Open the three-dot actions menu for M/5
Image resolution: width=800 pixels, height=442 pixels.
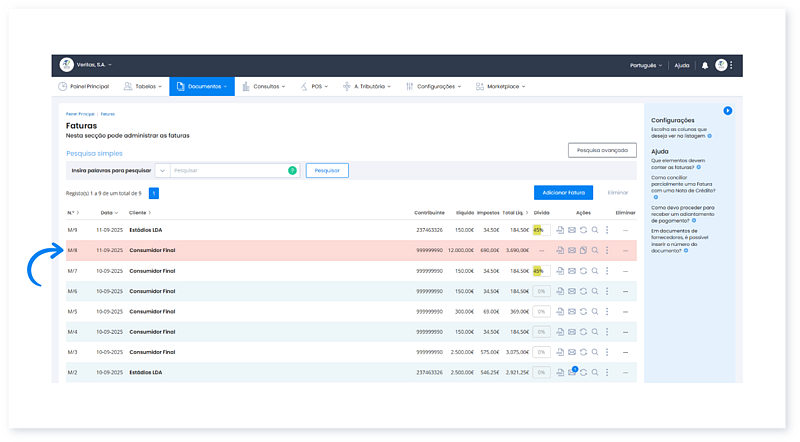(x=607, y=311)
